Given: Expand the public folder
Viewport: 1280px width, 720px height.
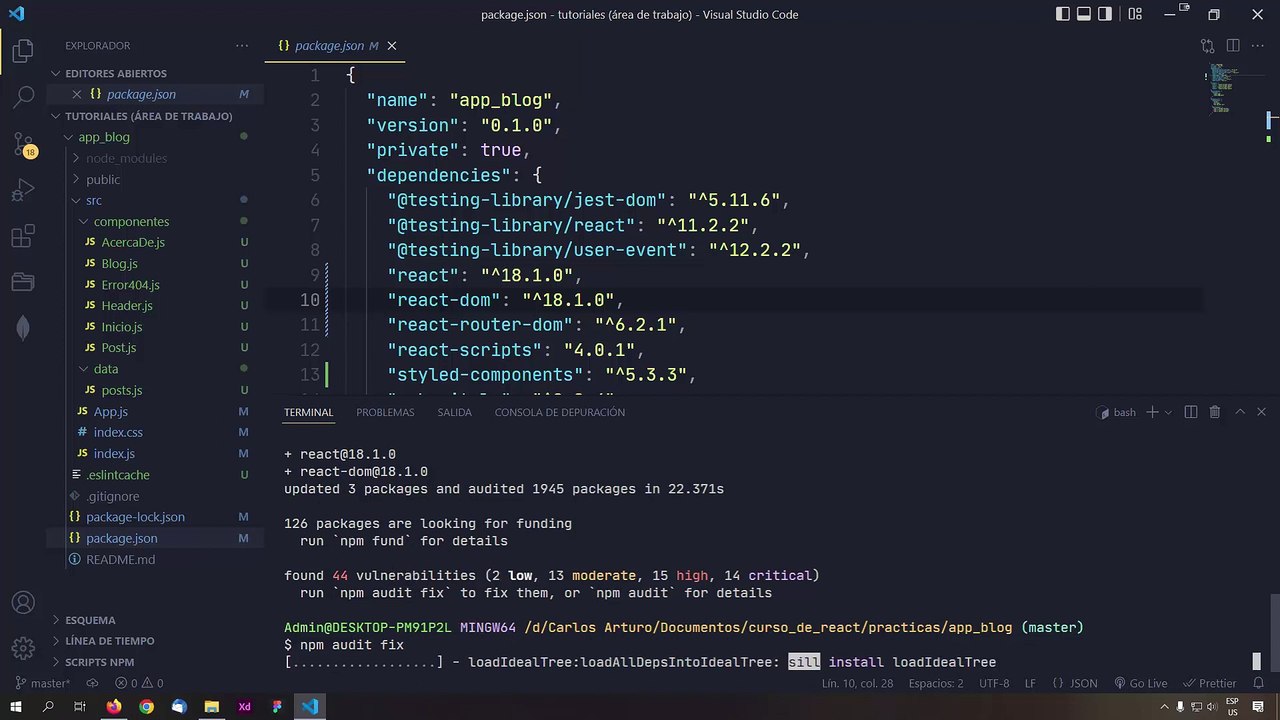Looking at the screenshot, I should tap(103, 179).
